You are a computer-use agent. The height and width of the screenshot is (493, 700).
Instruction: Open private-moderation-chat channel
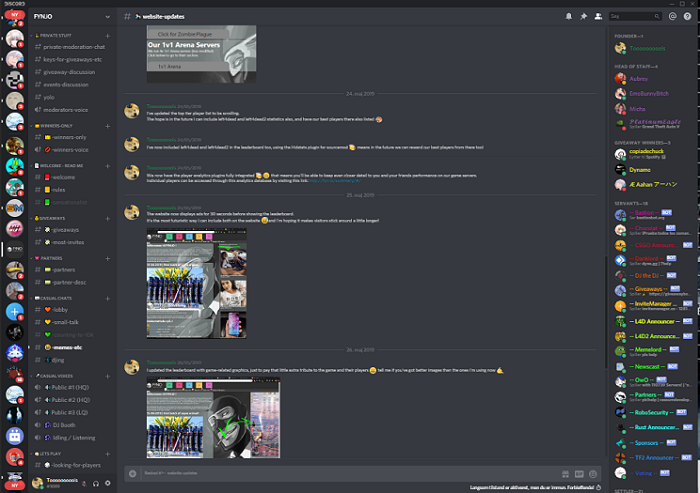(x=72, y=47)
